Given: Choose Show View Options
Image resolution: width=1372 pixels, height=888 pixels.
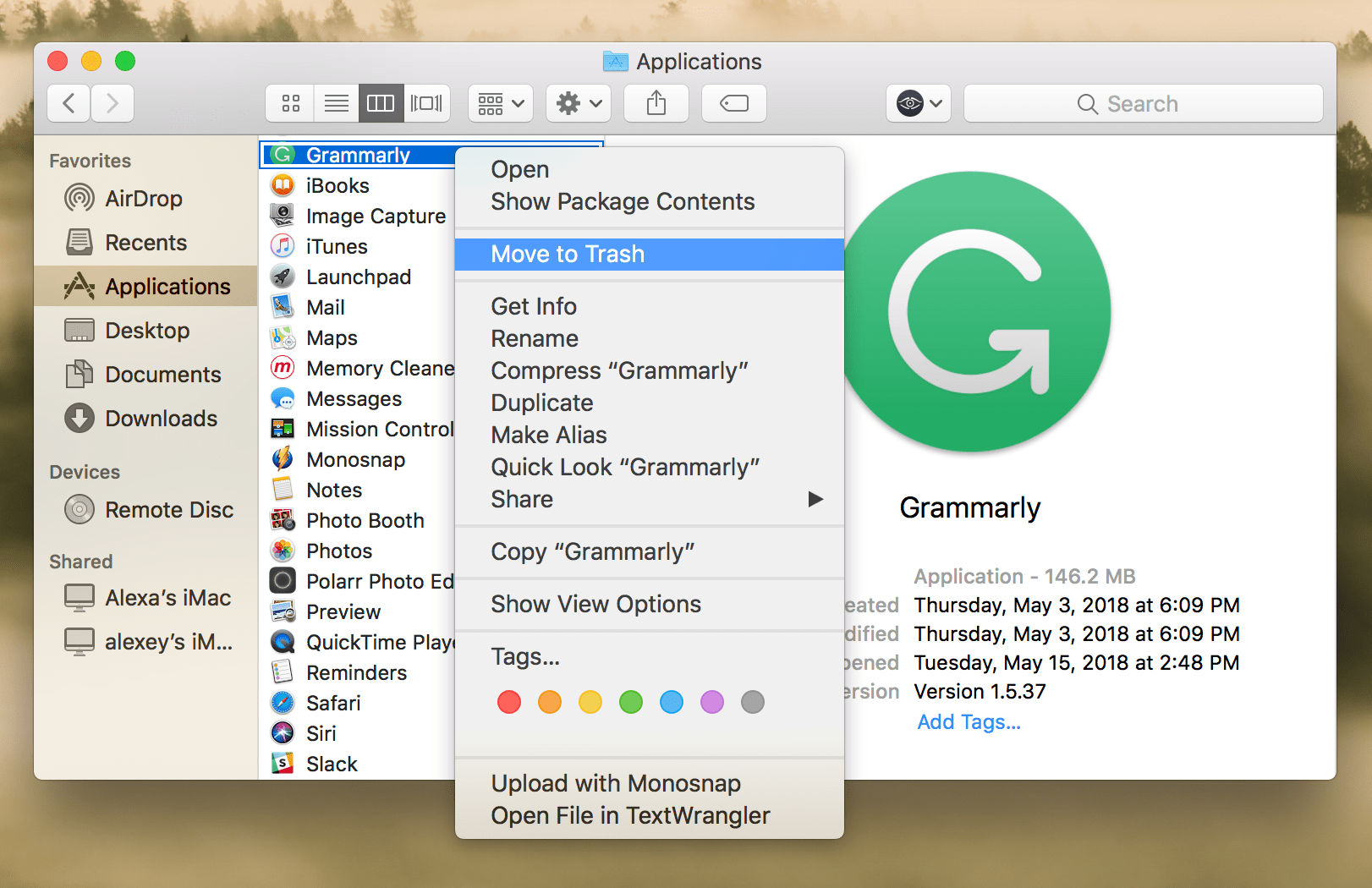Looking at the screenshot, I should pyautogui.click(x=650, y=605).
